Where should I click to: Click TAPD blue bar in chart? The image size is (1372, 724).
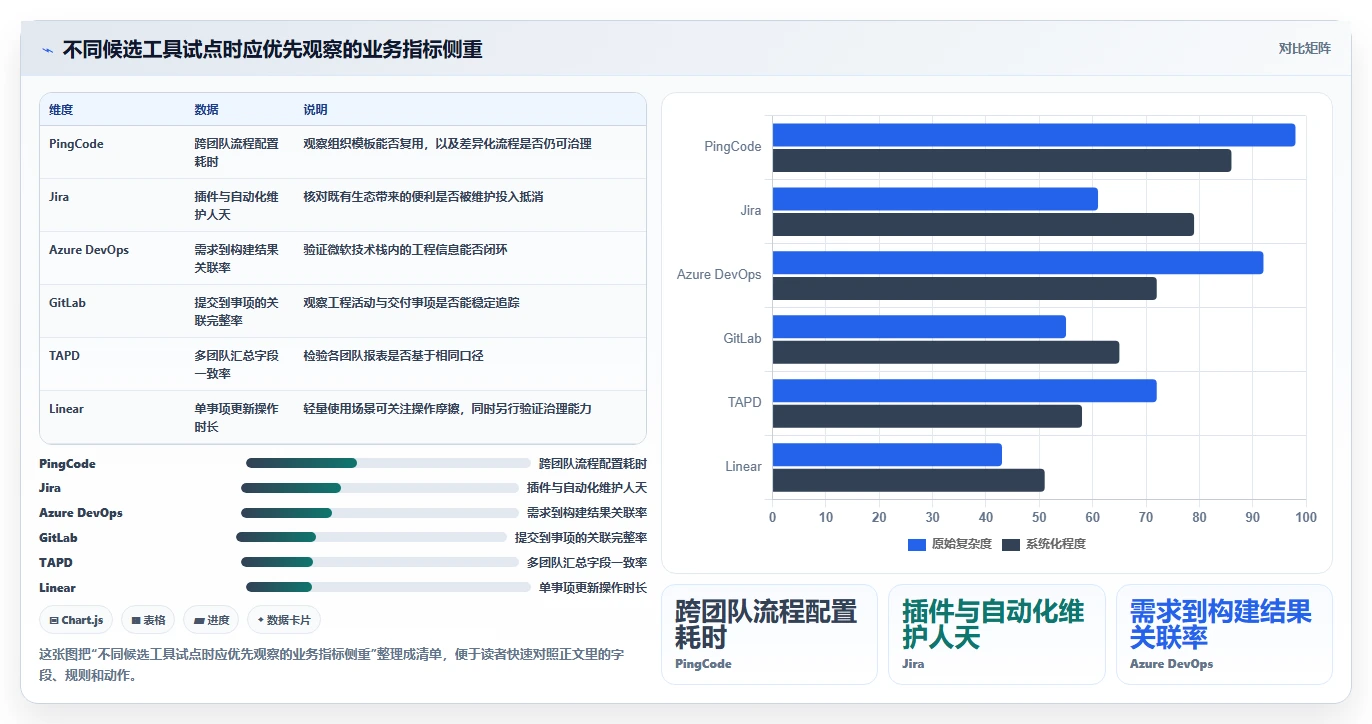pos(965,391)
